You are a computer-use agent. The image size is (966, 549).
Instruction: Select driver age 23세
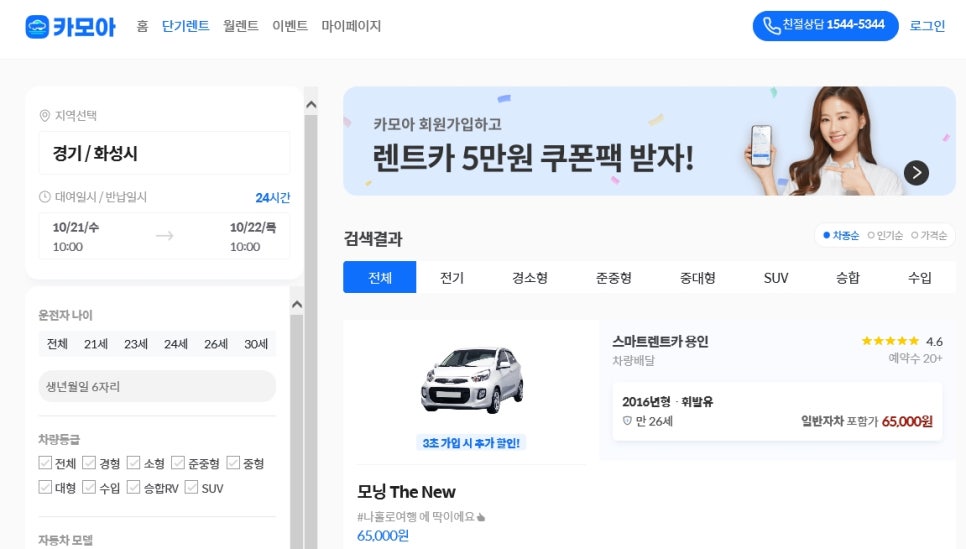coord(136,344)
